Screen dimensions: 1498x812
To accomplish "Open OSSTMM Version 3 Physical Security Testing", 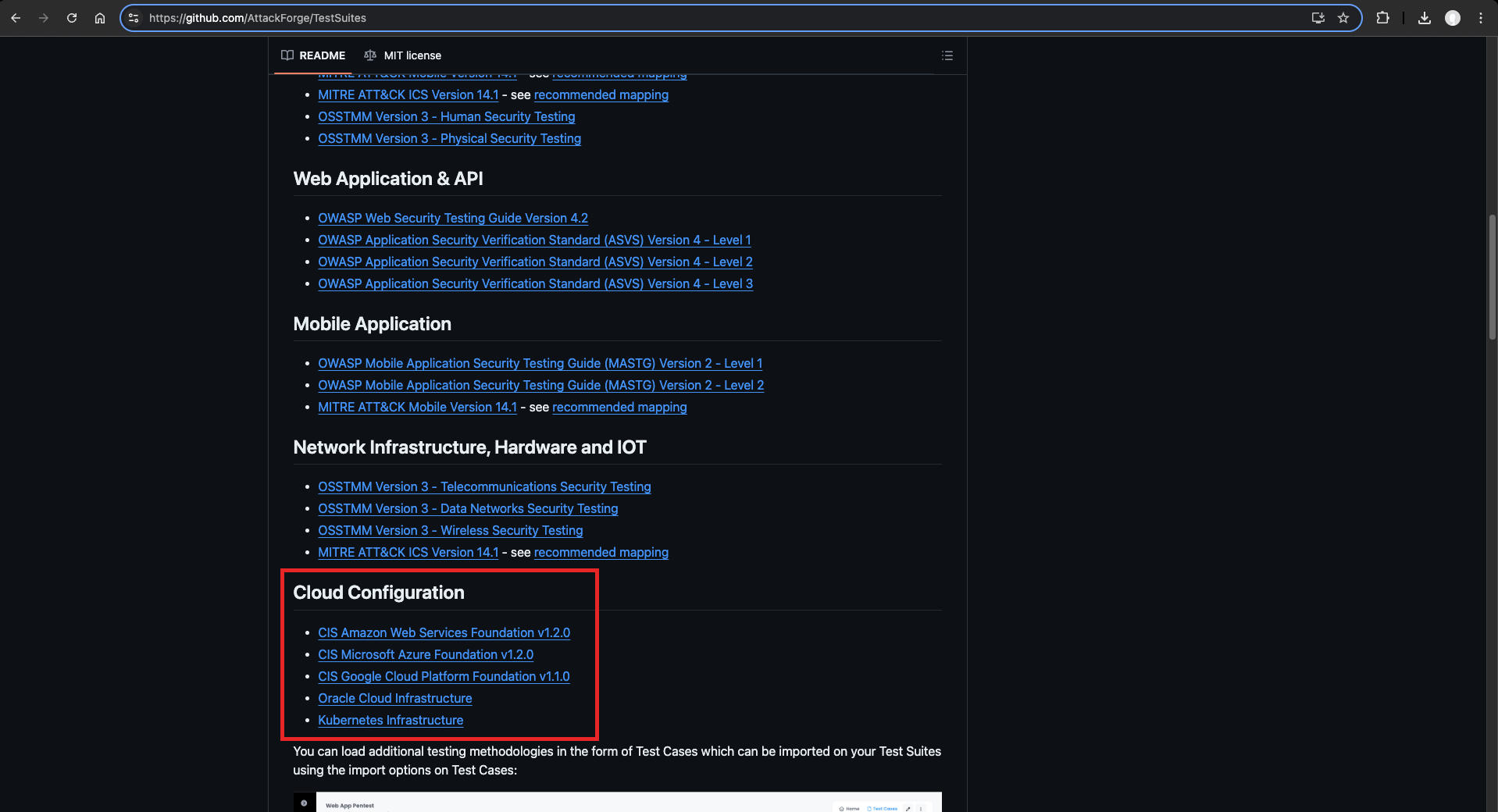I will [449, 138].
